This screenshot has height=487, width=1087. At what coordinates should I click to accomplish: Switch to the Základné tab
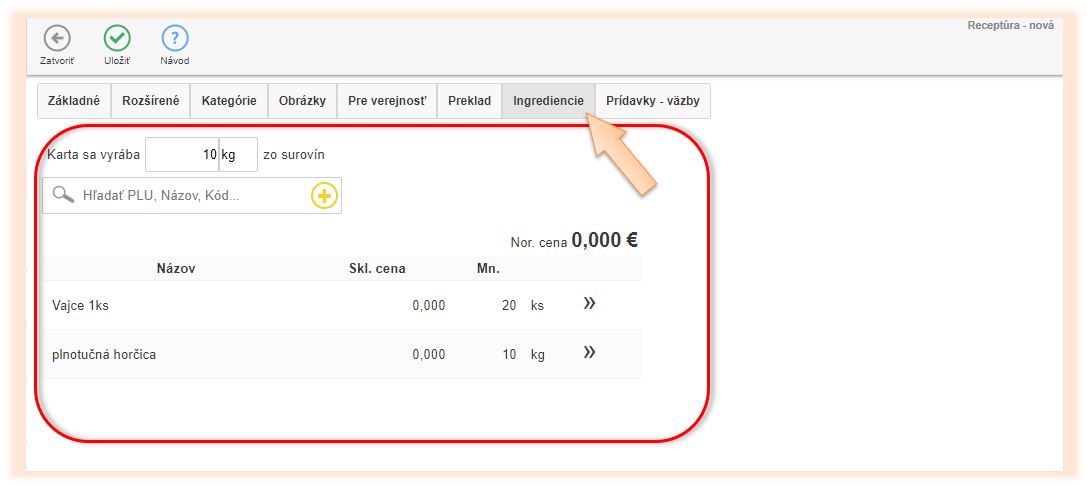[74, 101]
